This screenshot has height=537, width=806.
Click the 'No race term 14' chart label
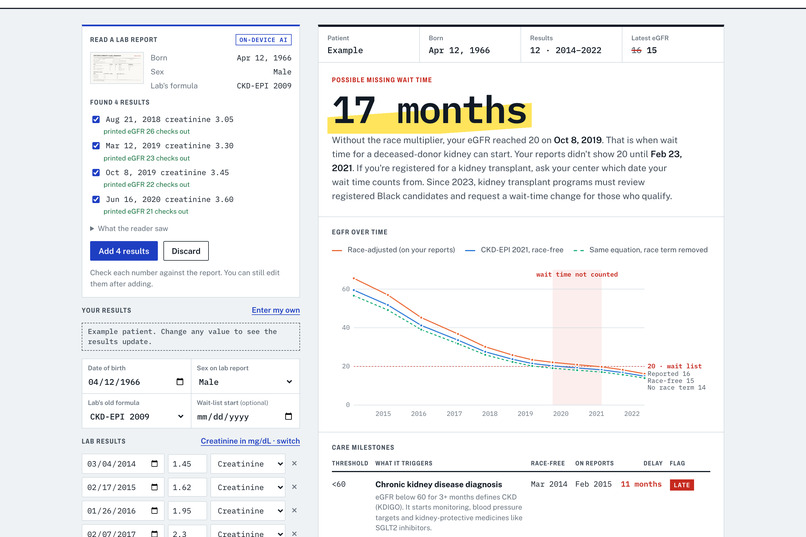click(676, 387)
